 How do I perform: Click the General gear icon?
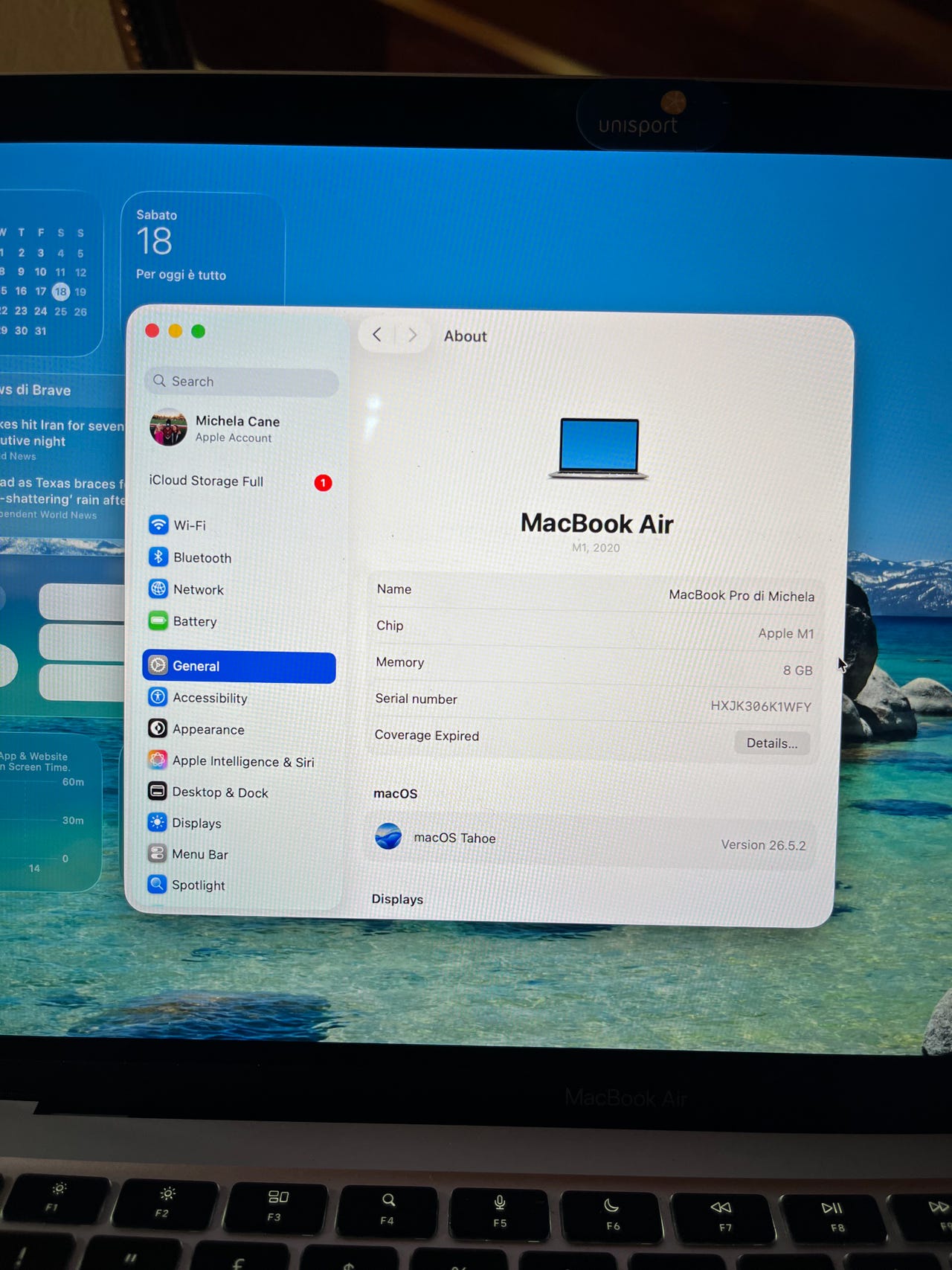(x=158, y=665)
